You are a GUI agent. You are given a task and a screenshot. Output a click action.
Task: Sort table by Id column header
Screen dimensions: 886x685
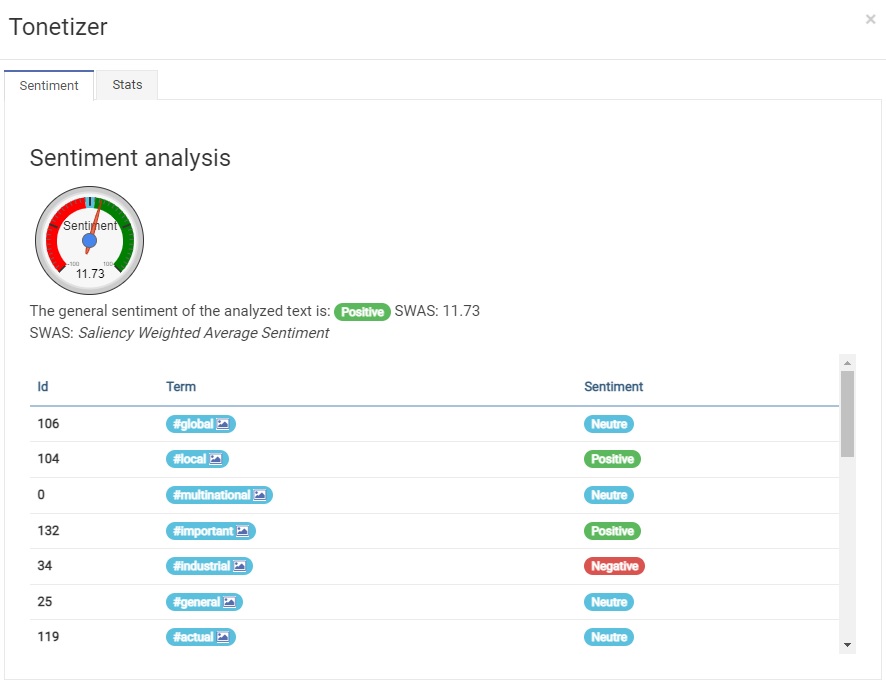pos(43,387)
